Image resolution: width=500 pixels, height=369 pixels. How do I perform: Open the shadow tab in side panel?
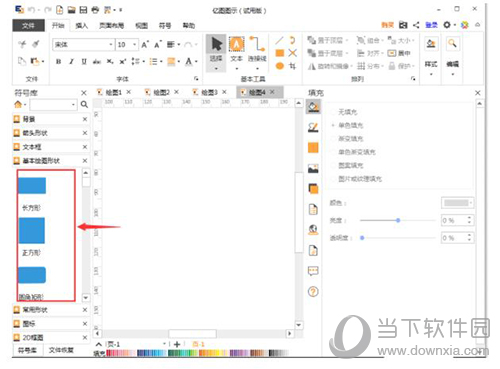click(x=313, y=189)
